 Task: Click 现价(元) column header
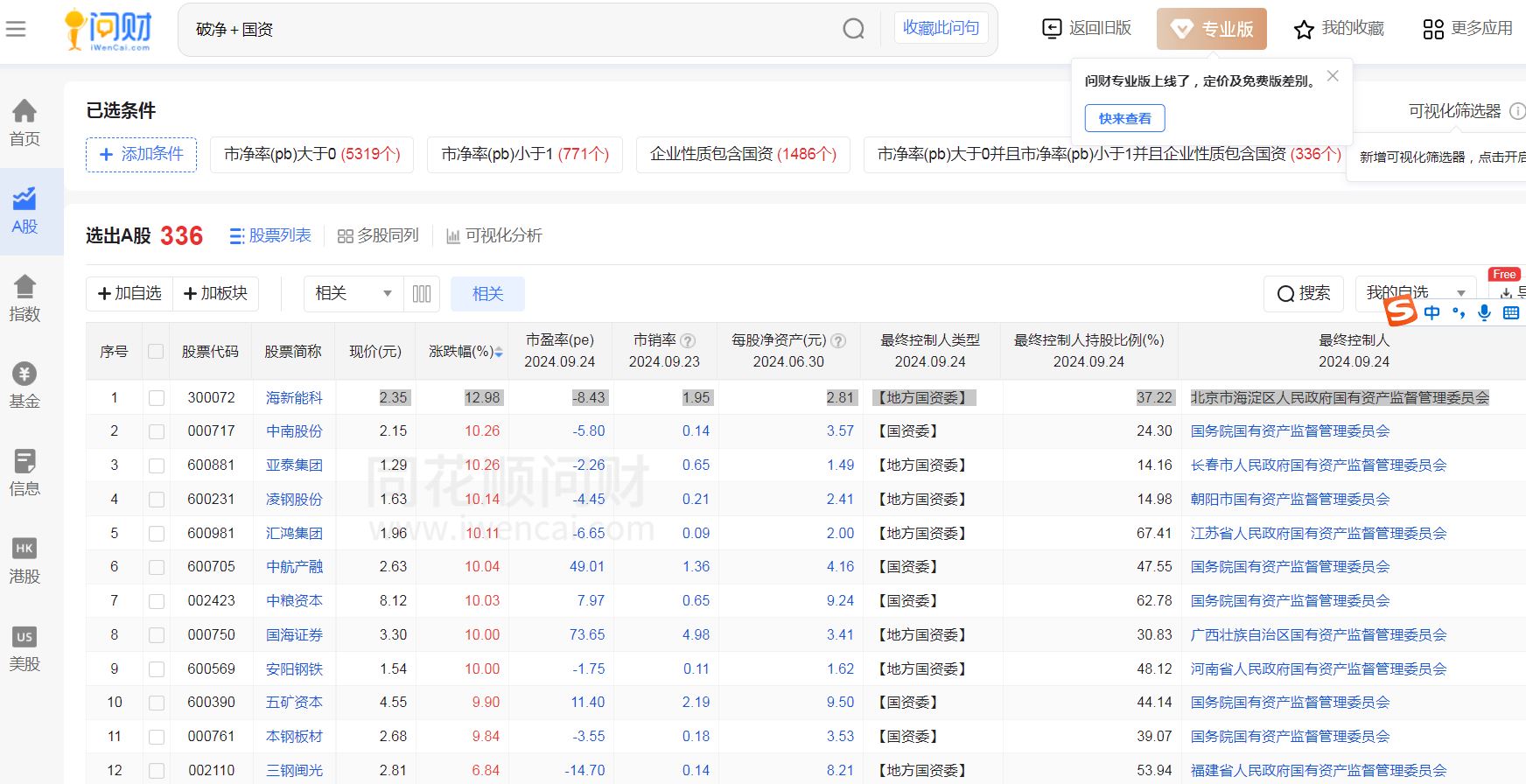375,352
